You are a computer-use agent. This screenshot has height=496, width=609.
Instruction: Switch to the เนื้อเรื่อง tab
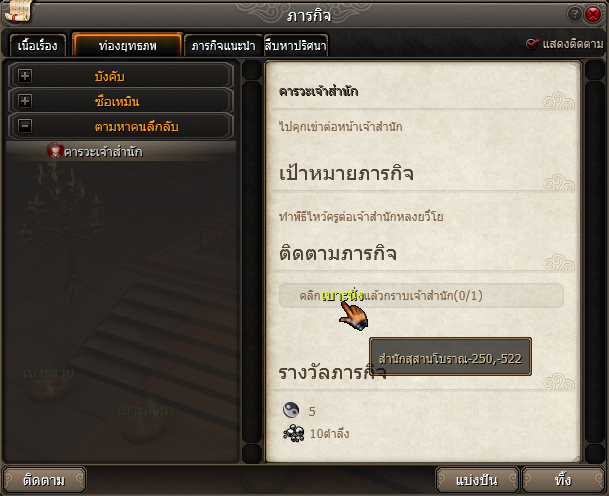point(38,46)
